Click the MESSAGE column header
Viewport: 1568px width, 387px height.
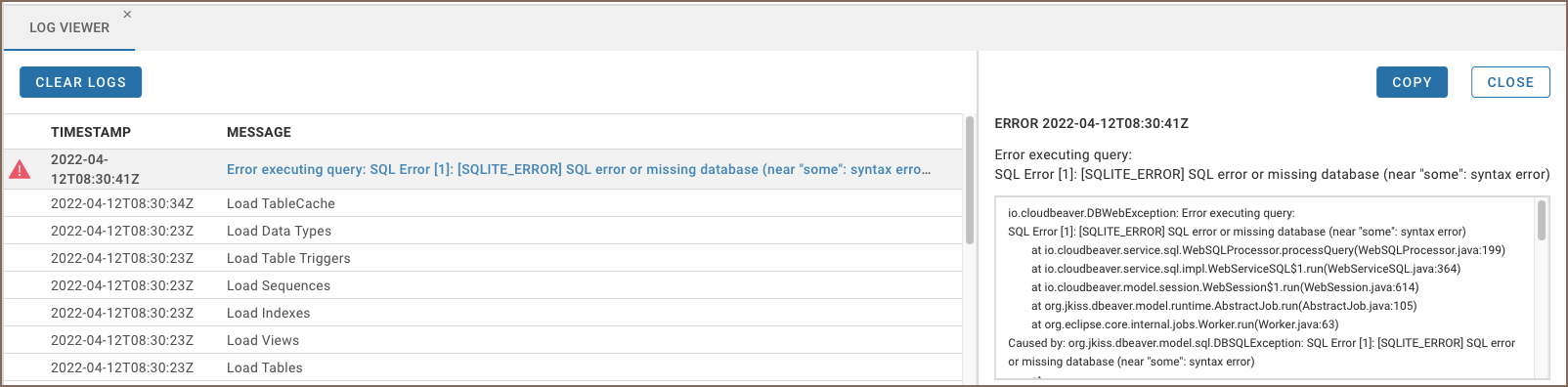tap(259, 132)
